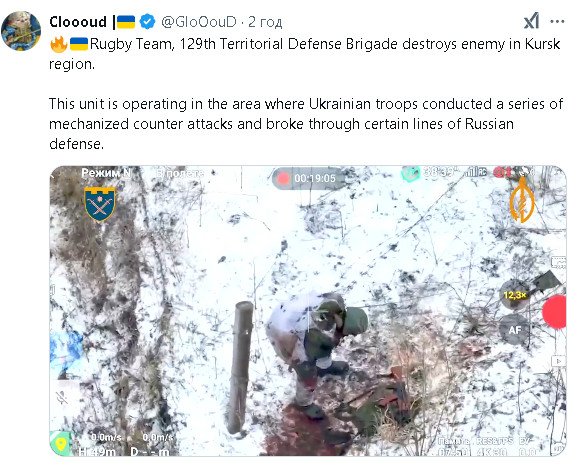Click the small playback gallery icon
The image size is (577, 466).
(559, 361)
